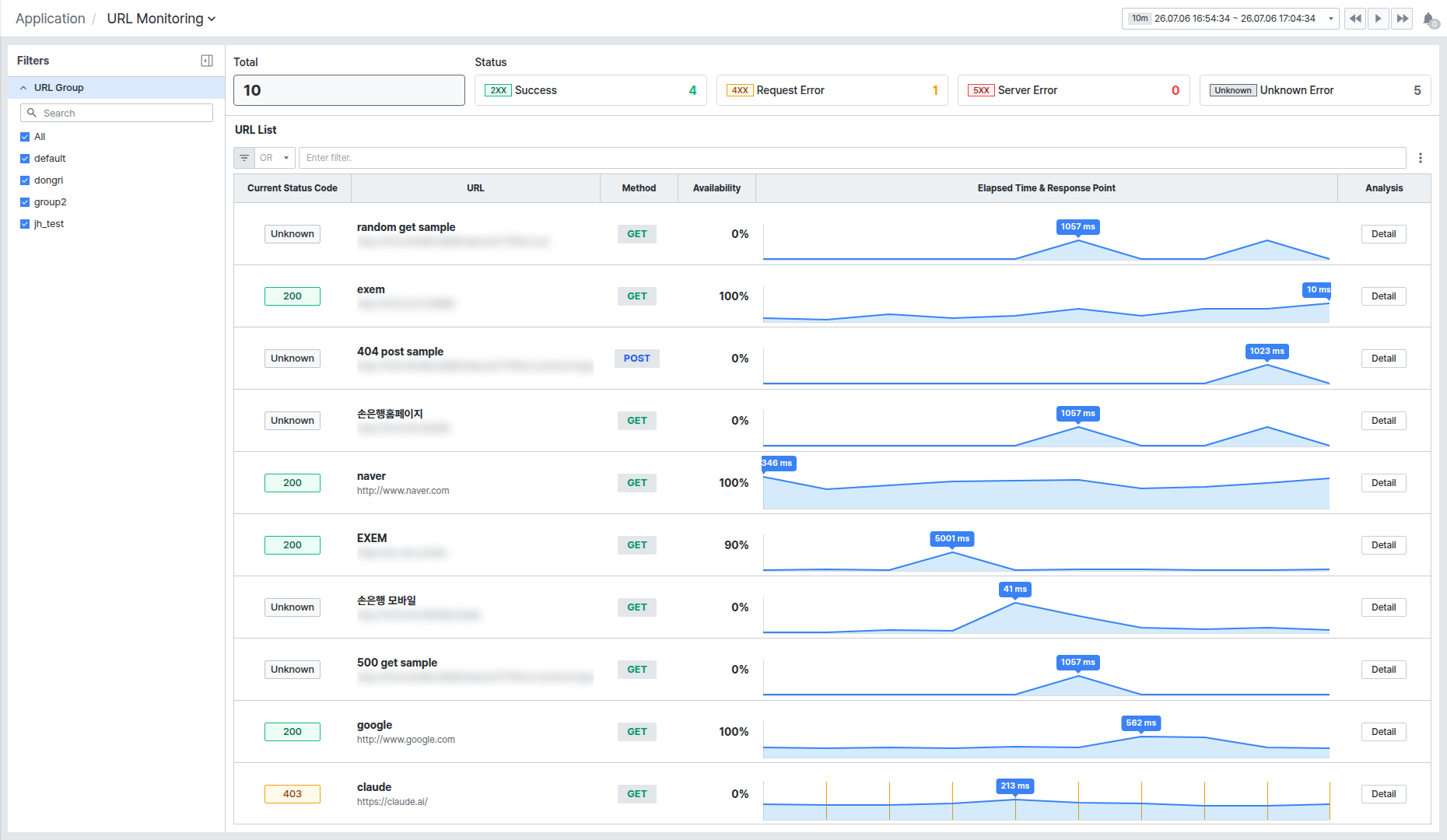Open the OR operator dropdown

(x=275, y=158)
